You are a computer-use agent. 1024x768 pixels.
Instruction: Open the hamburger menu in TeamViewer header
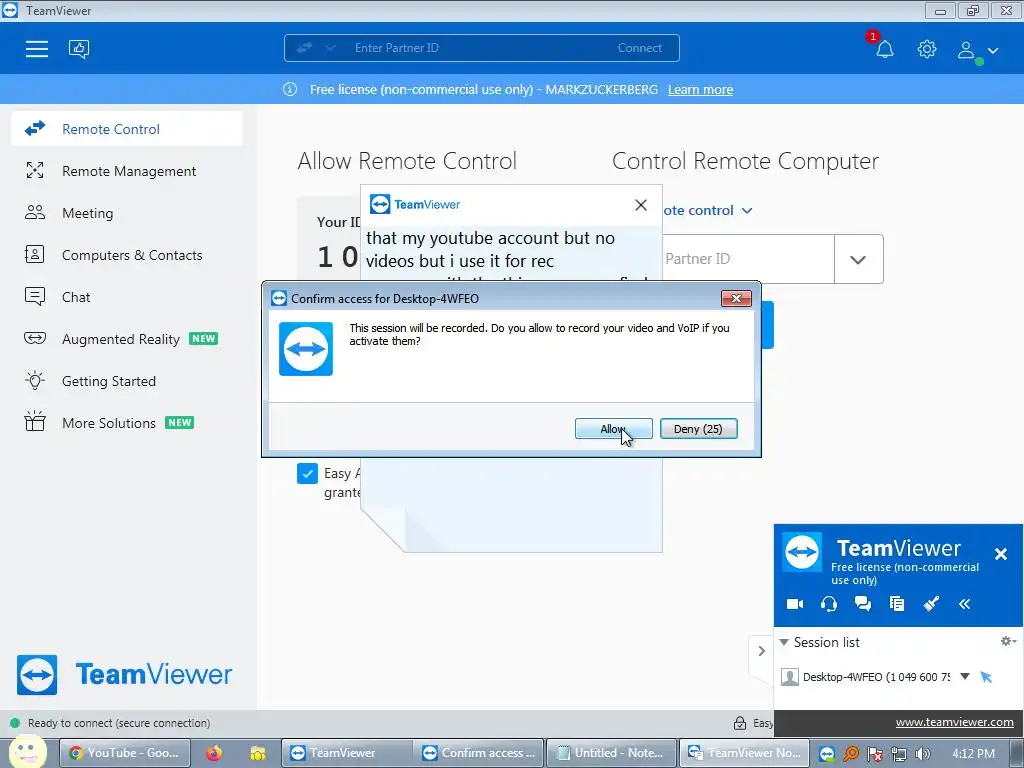[x=37, y=49]
